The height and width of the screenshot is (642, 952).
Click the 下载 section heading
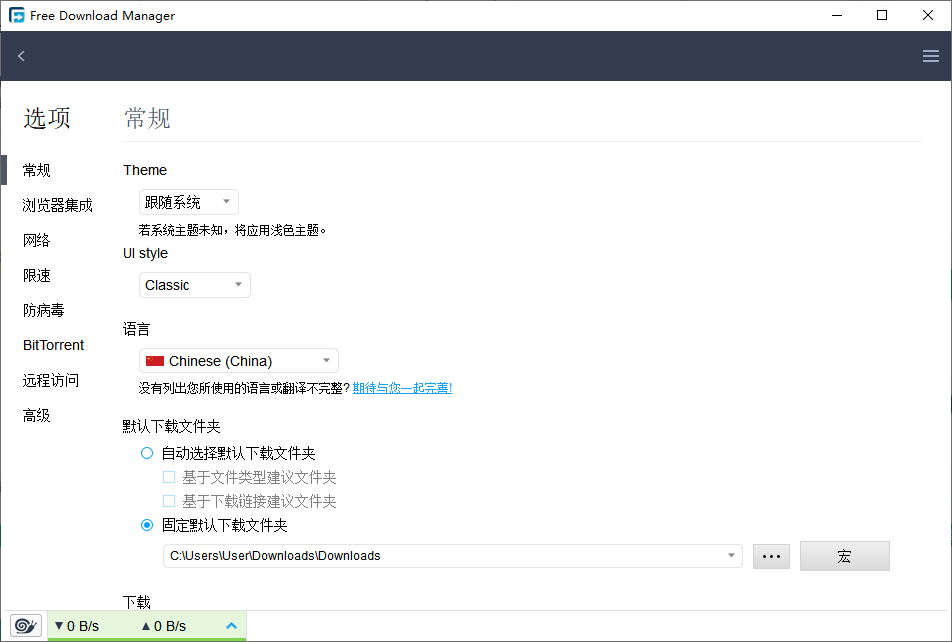[x=137, y=602]
